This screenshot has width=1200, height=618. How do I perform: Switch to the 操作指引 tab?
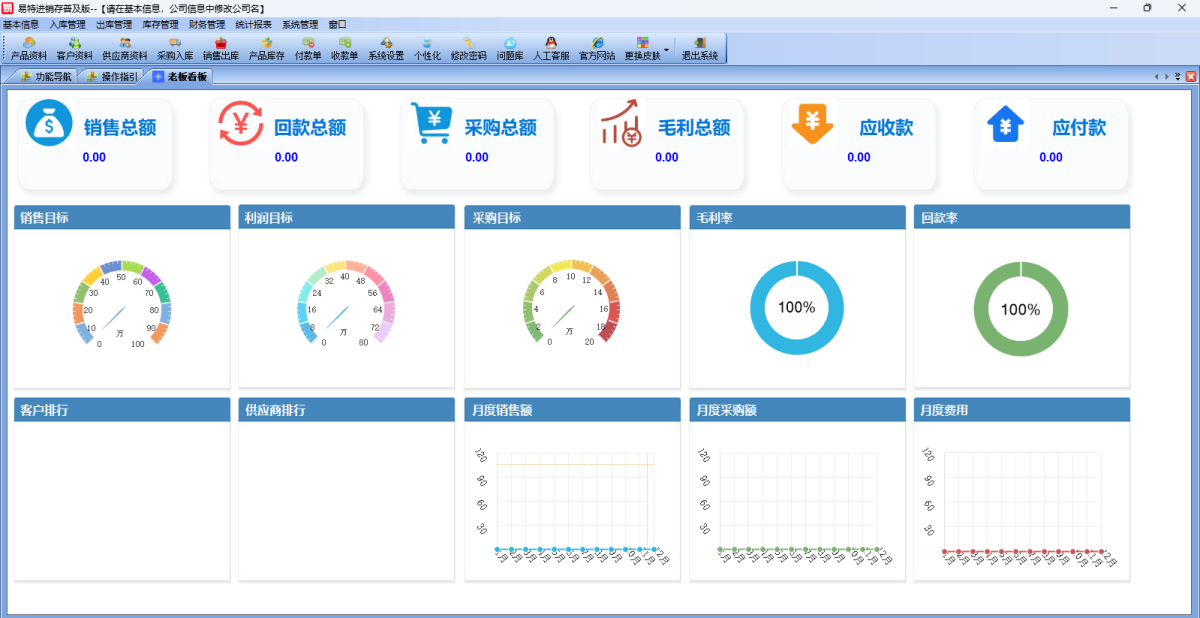click(112, 76)
